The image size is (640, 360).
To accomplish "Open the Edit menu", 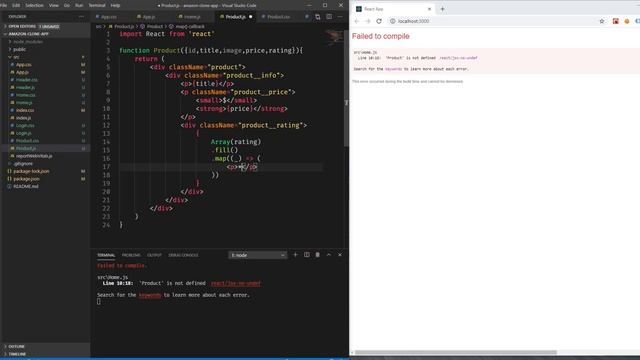I will point(16,5).
